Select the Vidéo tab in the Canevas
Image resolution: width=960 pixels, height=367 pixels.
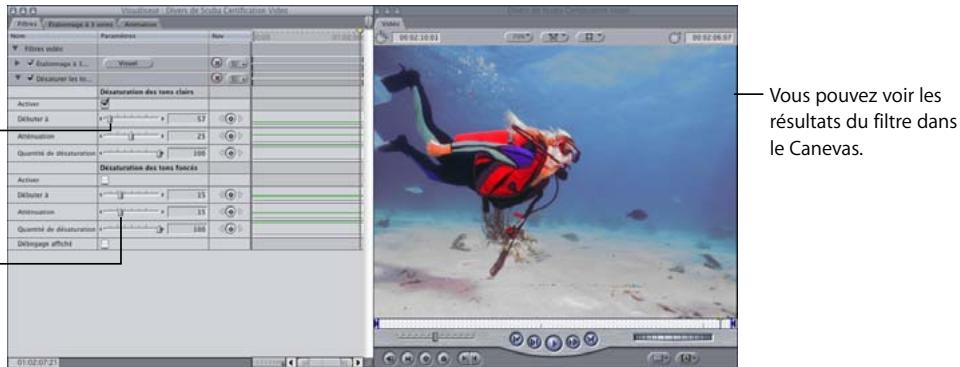click(x=392, y=23)
